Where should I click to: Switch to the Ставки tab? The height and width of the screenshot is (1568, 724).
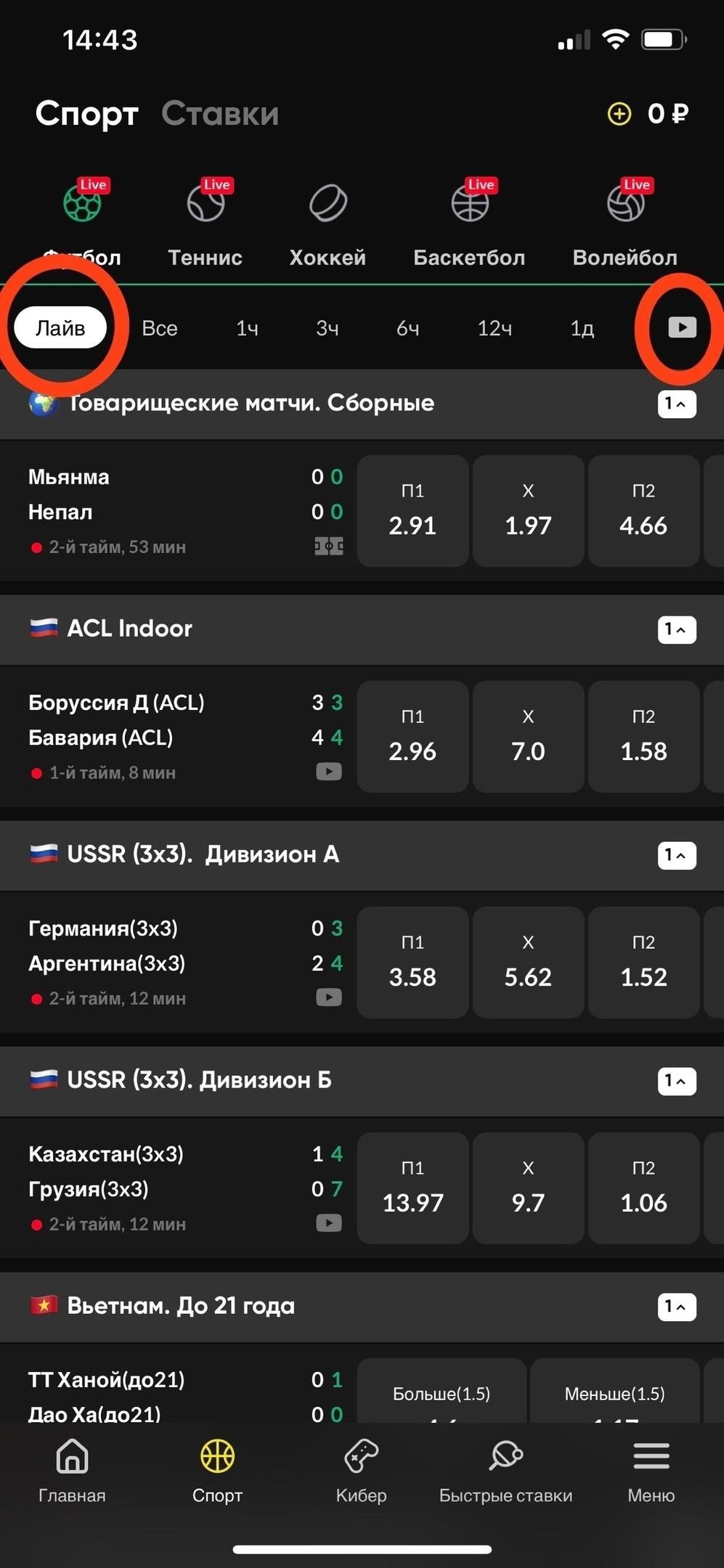pyautogui.click(x=220, y=114)
